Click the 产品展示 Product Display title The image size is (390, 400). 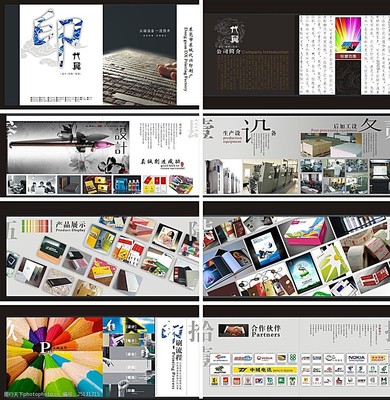(70, 226)
